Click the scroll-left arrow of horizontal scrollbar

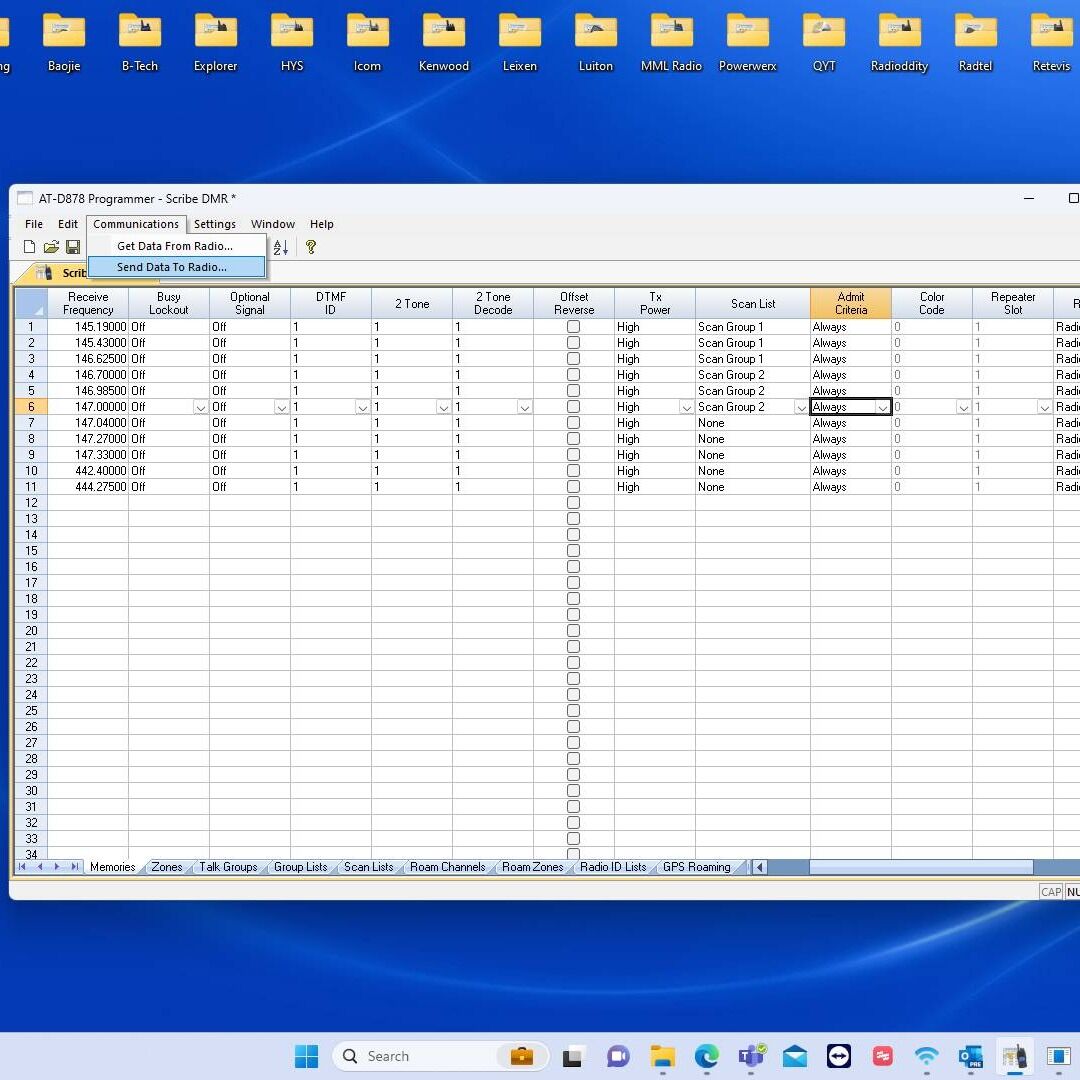760,866
